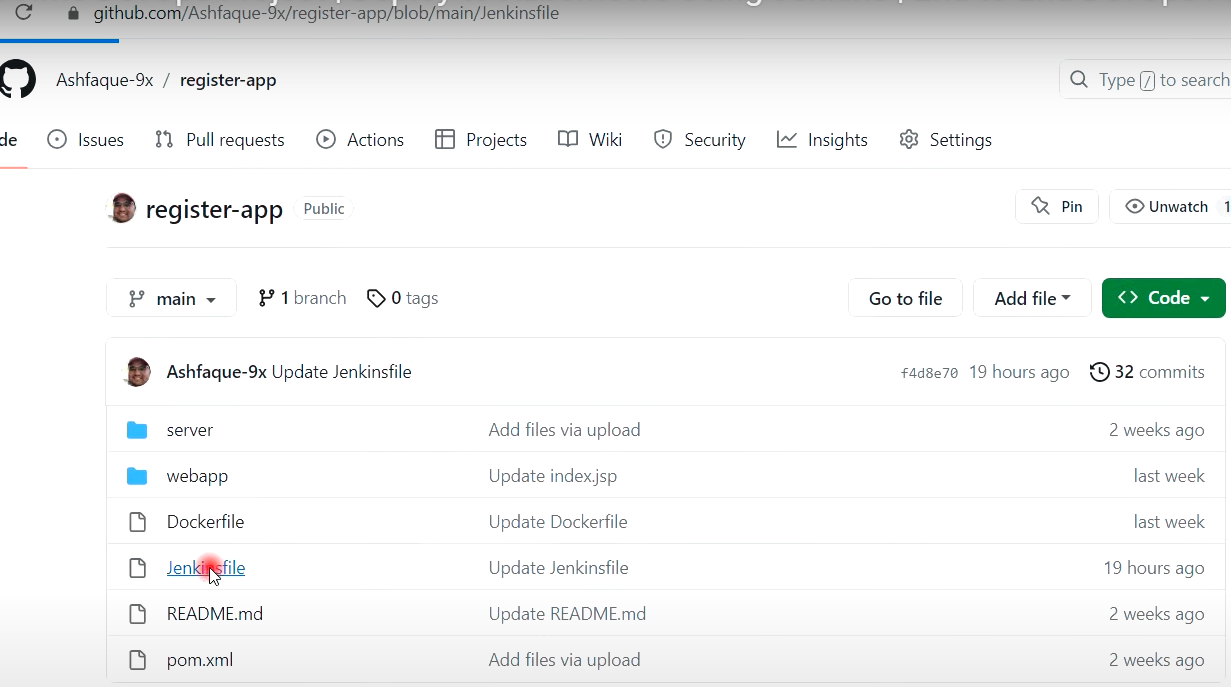Viewport: 1231px width, 687px height.
Task: Click the server folder icon
Action: point(137,430)
